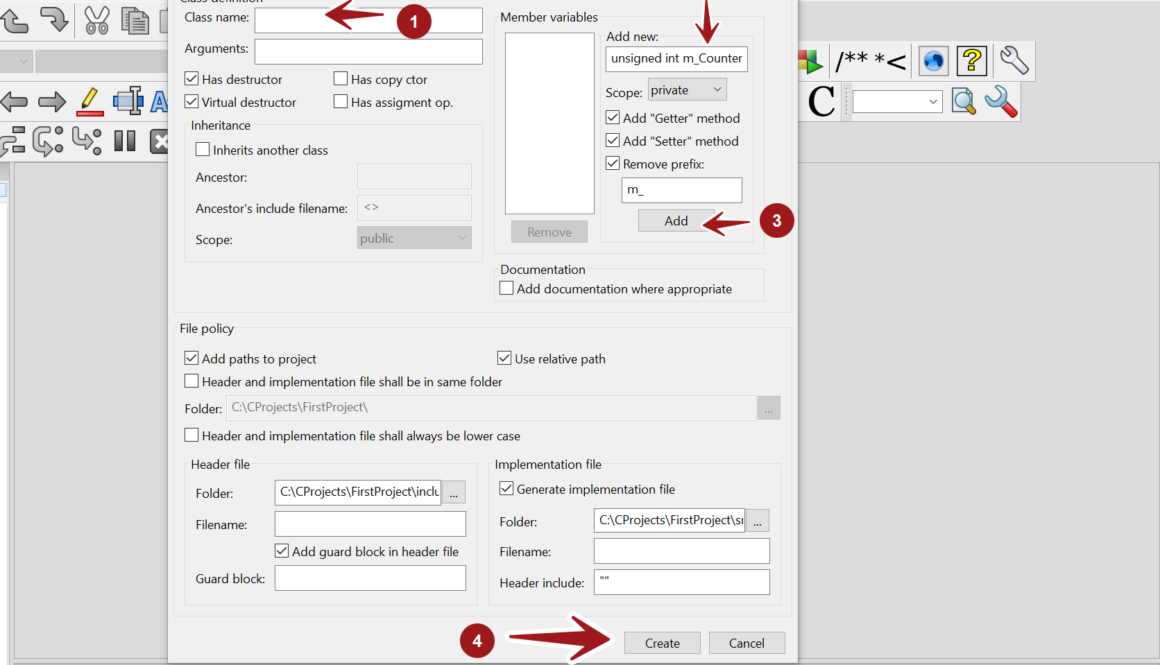Expand the inheritance Scope public dropdown
This screenshot has width=1160, height=665.
(x=414, y=238)
